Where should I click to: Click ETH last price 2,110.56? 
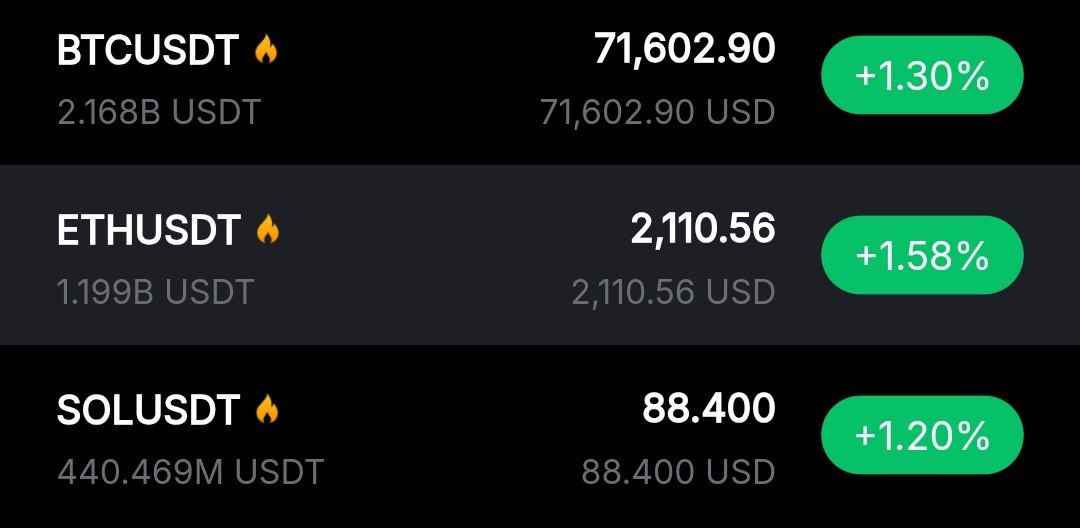(703, 230)
